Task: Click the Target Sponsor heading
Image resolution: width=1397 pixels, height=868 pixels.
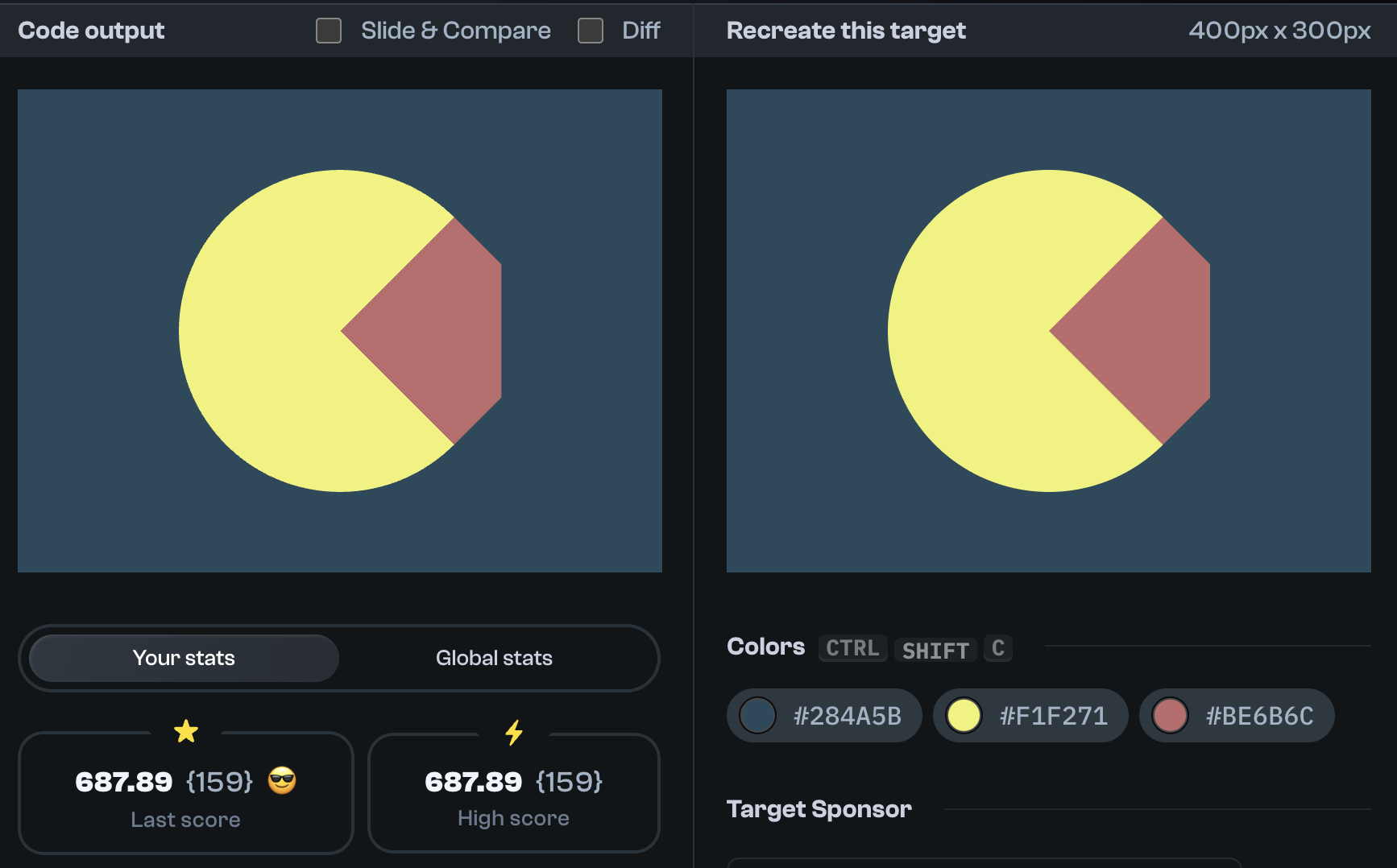Action: [819, 809]
